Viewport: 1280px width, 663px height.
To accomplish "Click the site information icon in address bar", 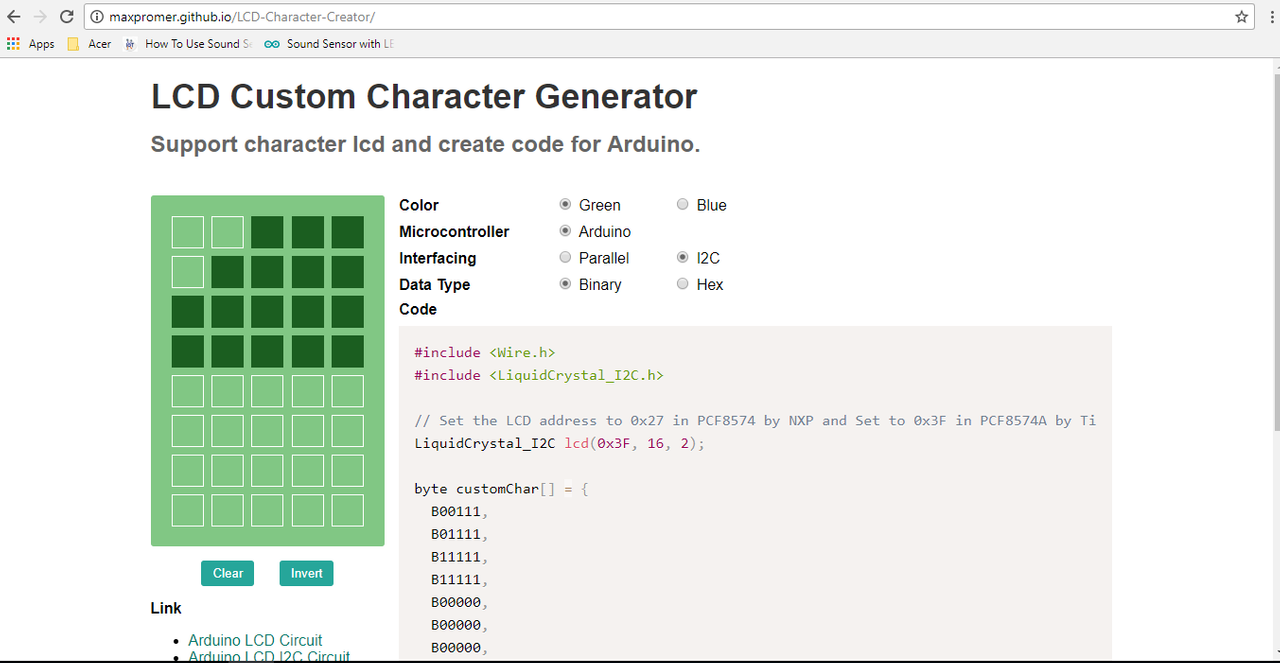I will (97, 17).
